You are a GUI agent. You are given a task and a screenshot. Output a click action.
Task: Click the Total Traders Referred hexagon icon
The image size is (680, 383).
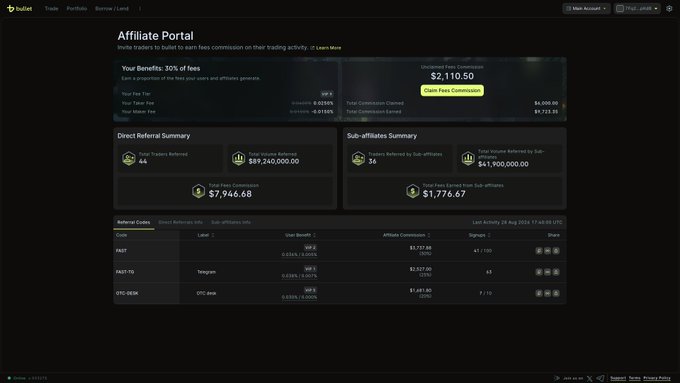pos(128,158)
